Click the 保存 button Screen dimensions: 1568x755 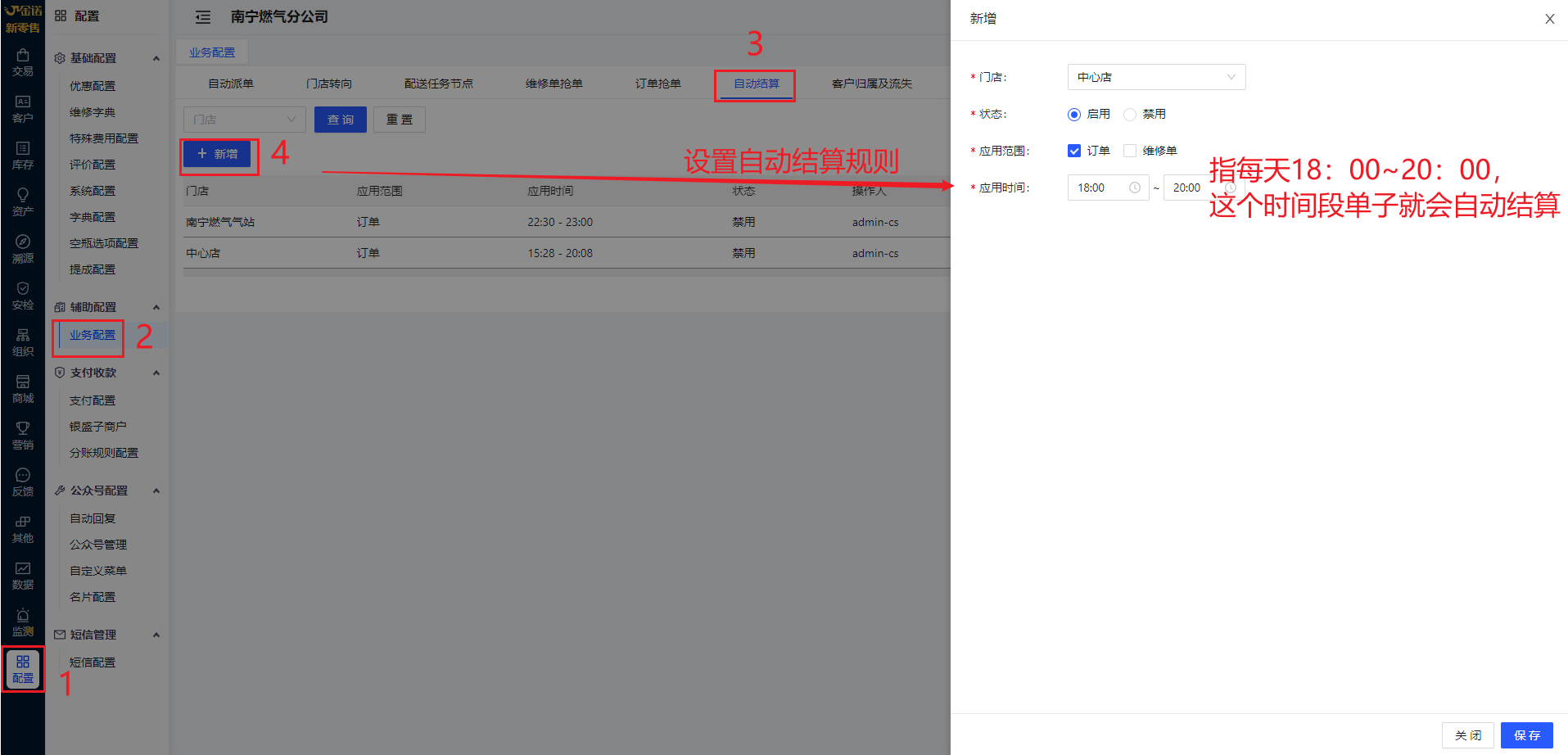(x=1526, y=735)
